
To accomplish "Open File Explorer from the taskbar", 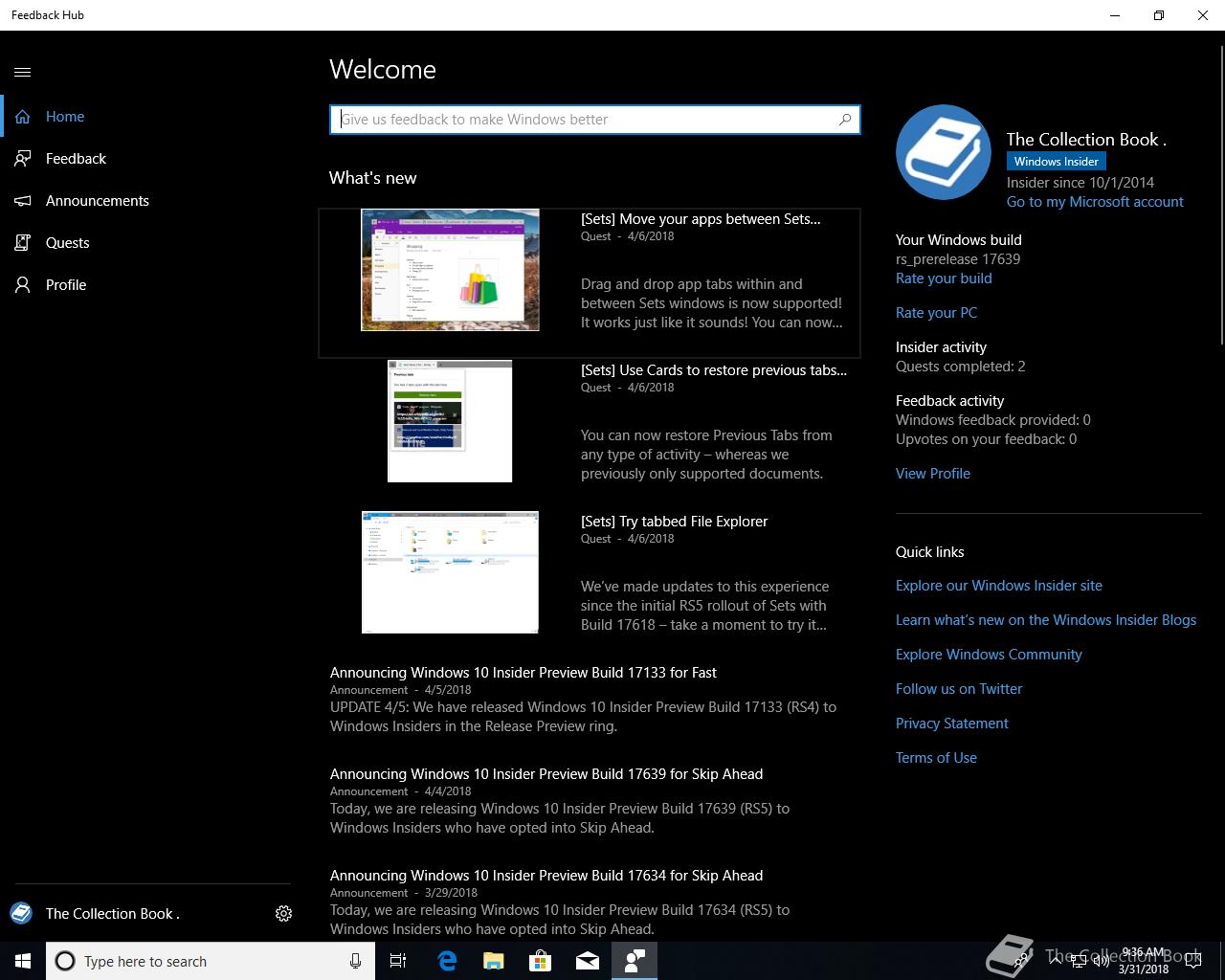I will pyautogui.click(x=493, y=961).
